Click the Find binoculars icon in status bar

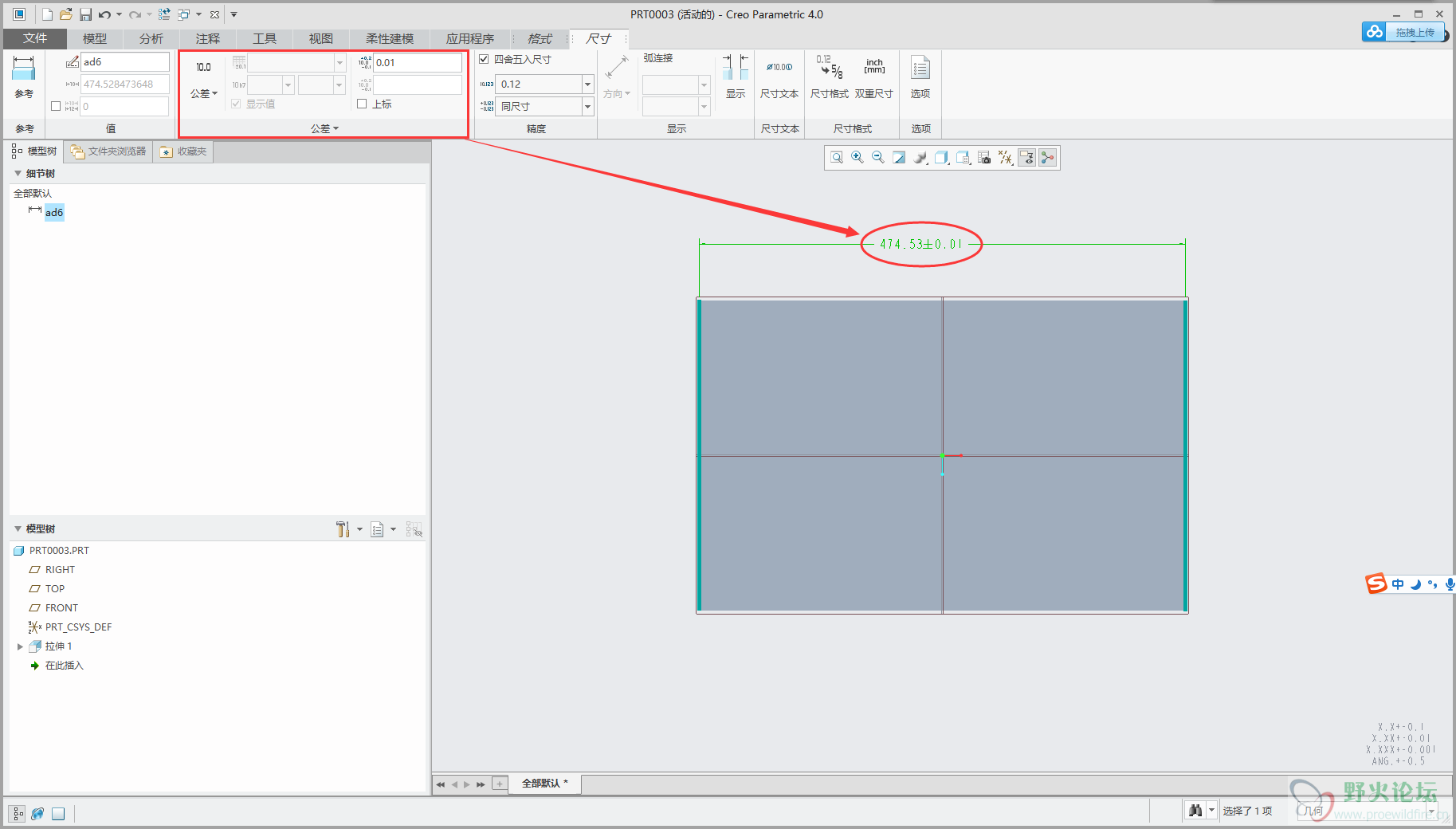click(x=1195, y=811)
